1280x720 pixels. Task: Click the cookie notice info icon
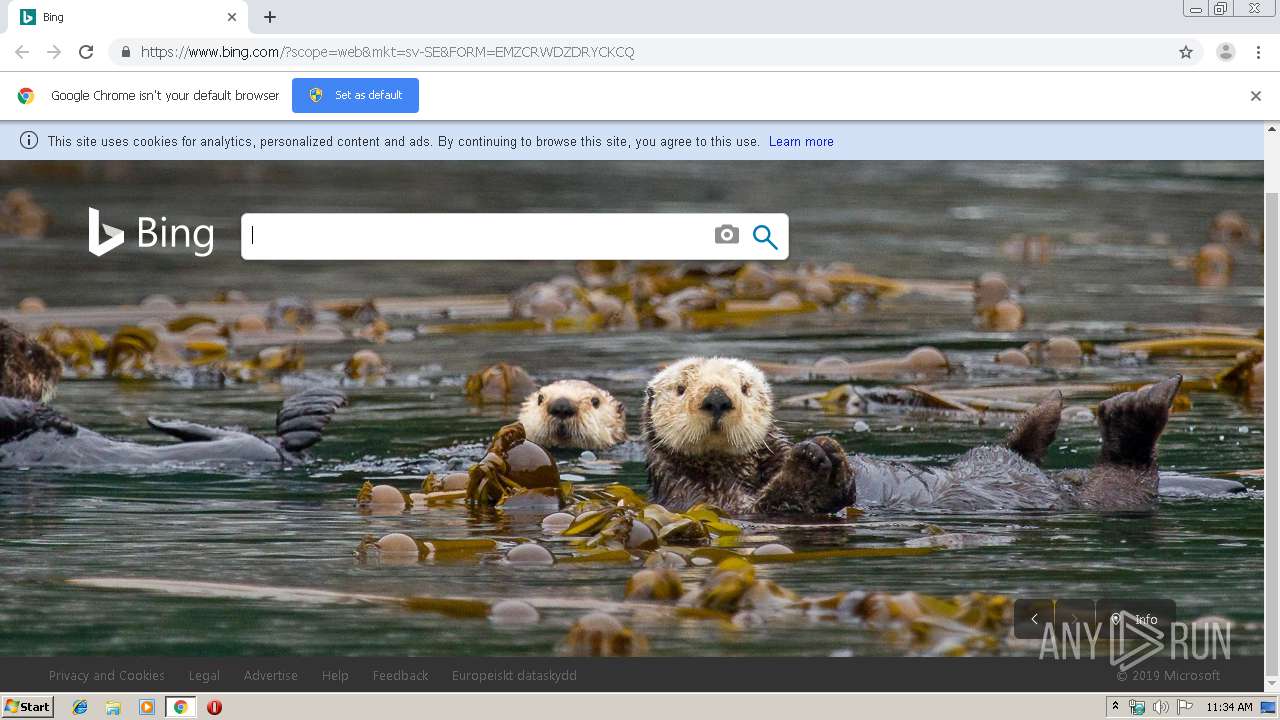[x=29, y=141]
